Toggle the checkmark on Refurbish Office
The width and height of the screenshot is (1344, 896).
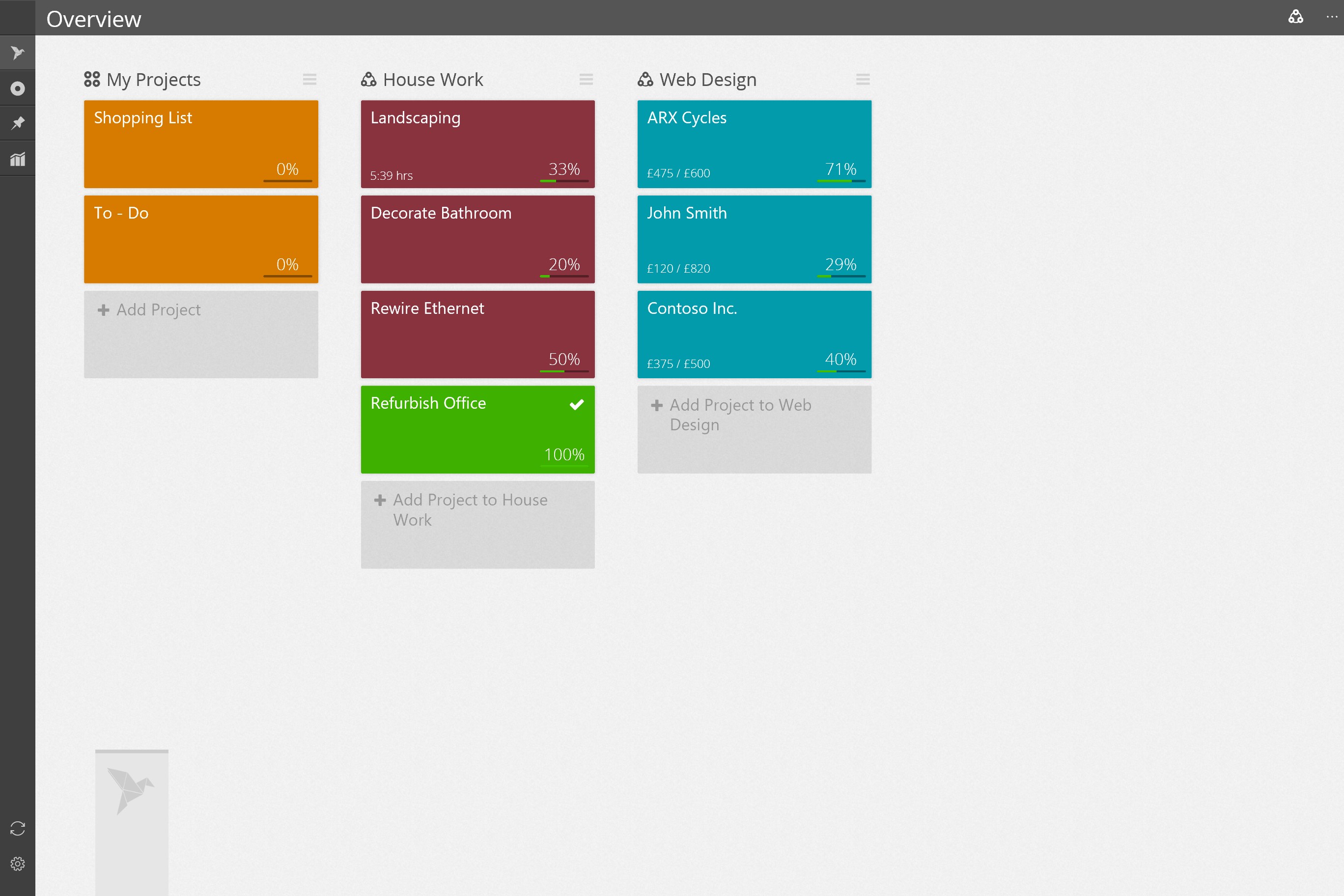pos(577,405)
